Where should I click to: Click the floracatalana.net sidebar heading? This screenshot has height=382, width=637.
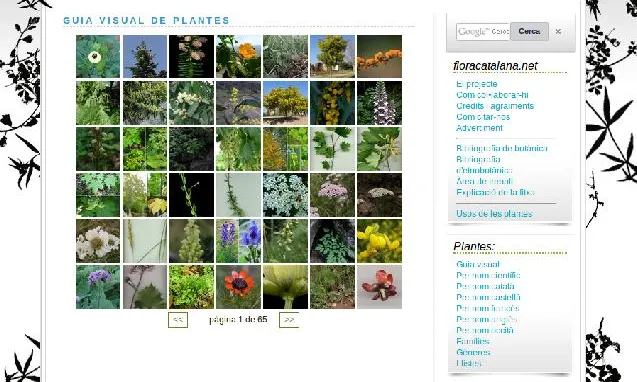click(495, 66)
